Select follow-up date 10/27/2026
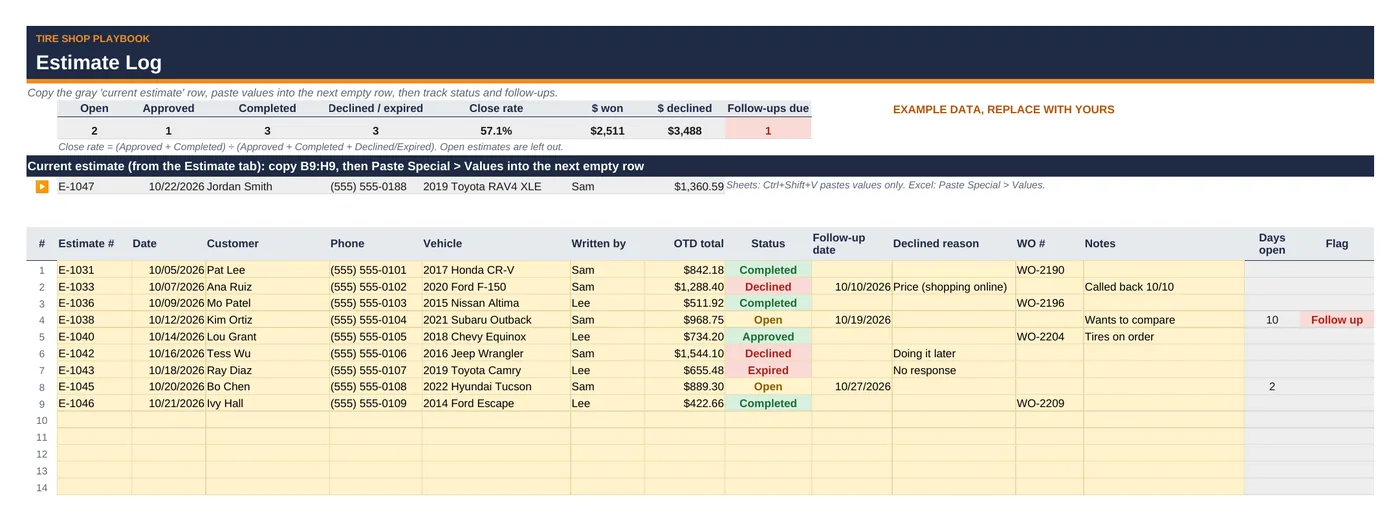Viewport: 1400px width, 521px height. [x=851, y=387]
